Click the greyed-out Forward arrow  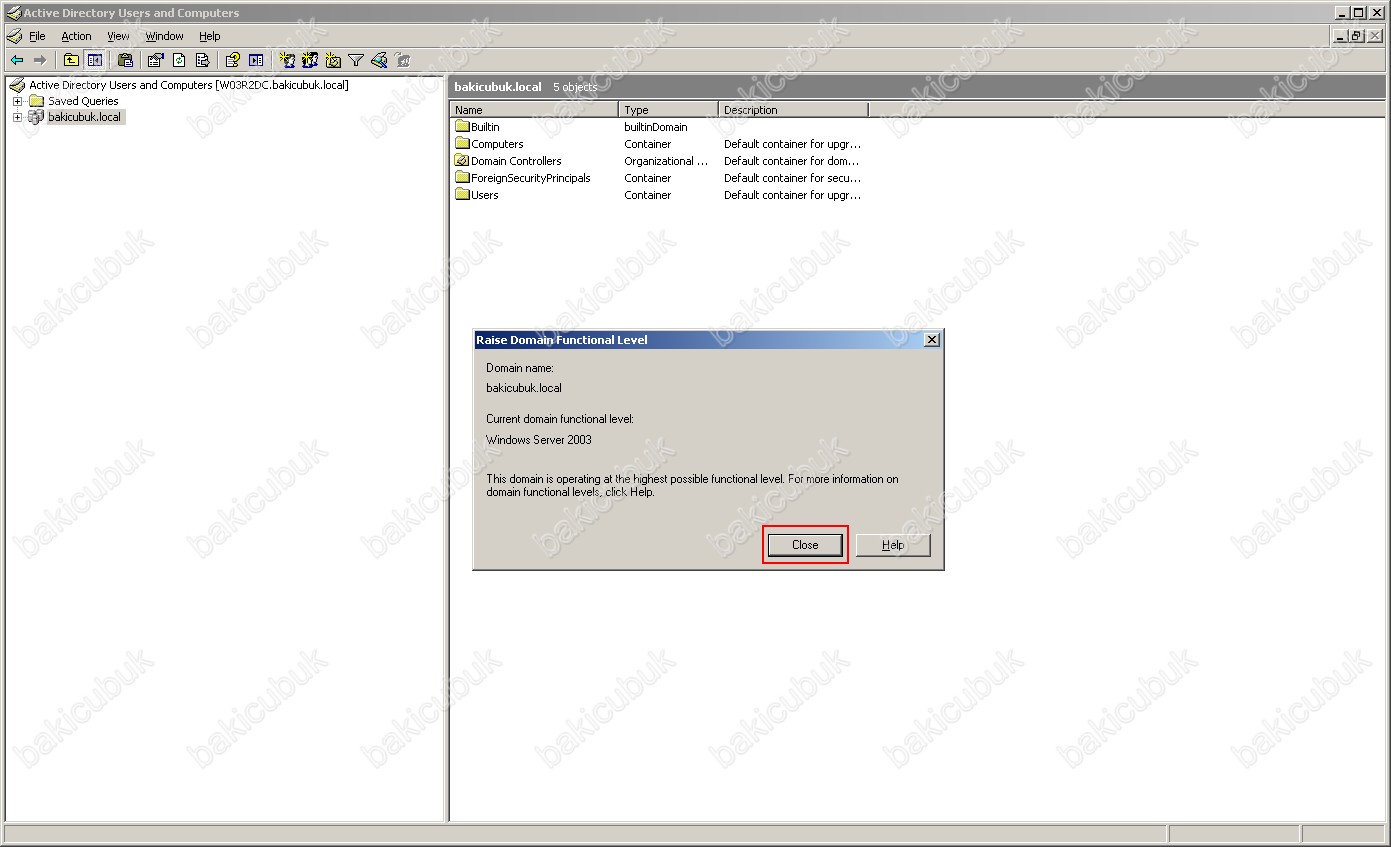coord(40,60)
